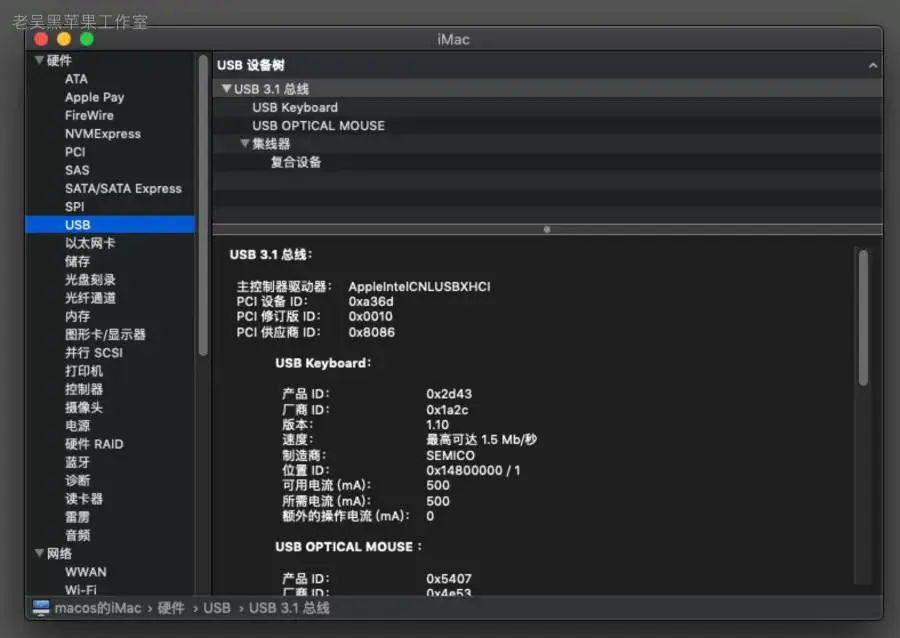The height and width of the screenshot is (638, 900).
Task: Click 位置 ID value 0x14800000 / 1
Action: 473,470
